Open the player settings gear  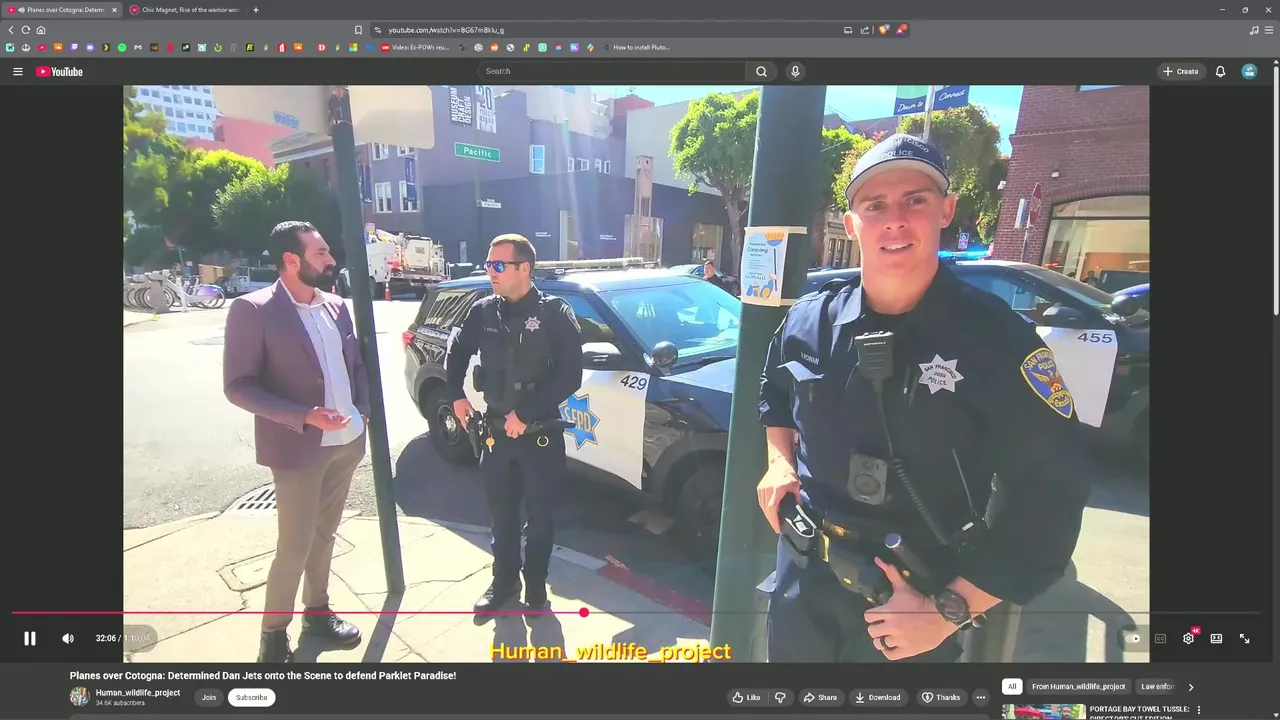(1188, 638)
